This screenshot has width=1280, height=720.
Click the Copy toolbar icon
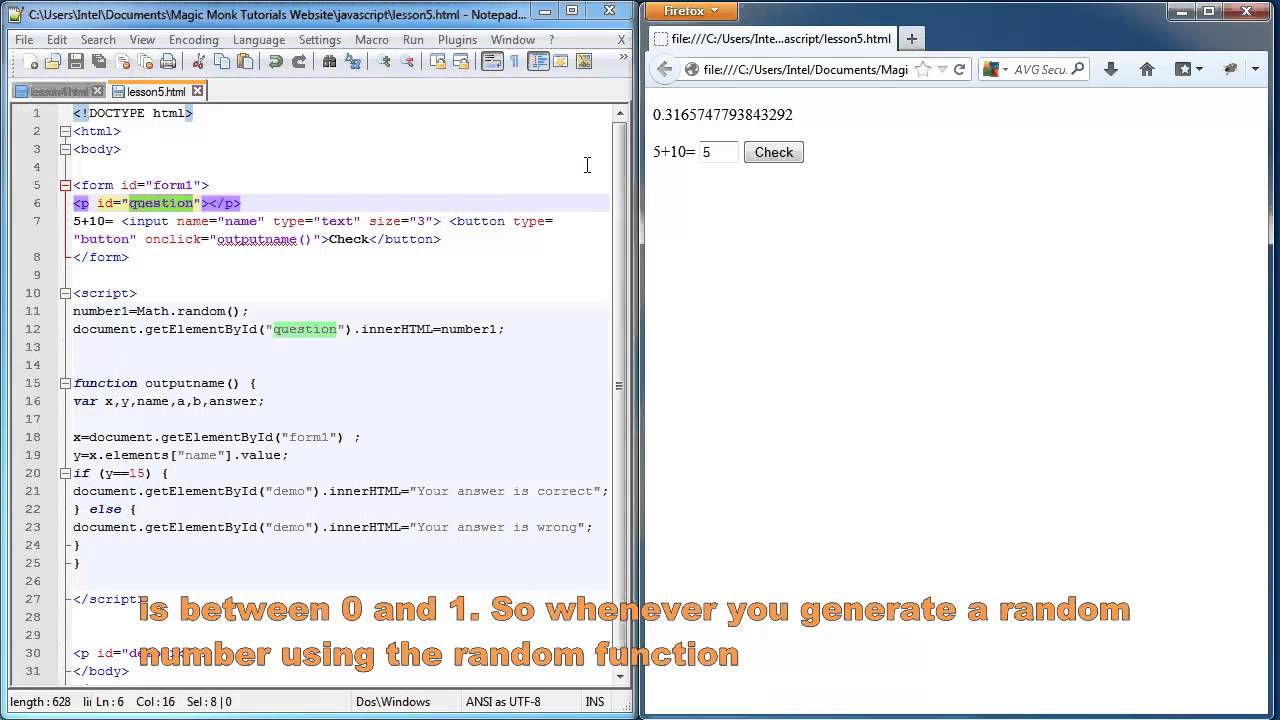[222, 62]
